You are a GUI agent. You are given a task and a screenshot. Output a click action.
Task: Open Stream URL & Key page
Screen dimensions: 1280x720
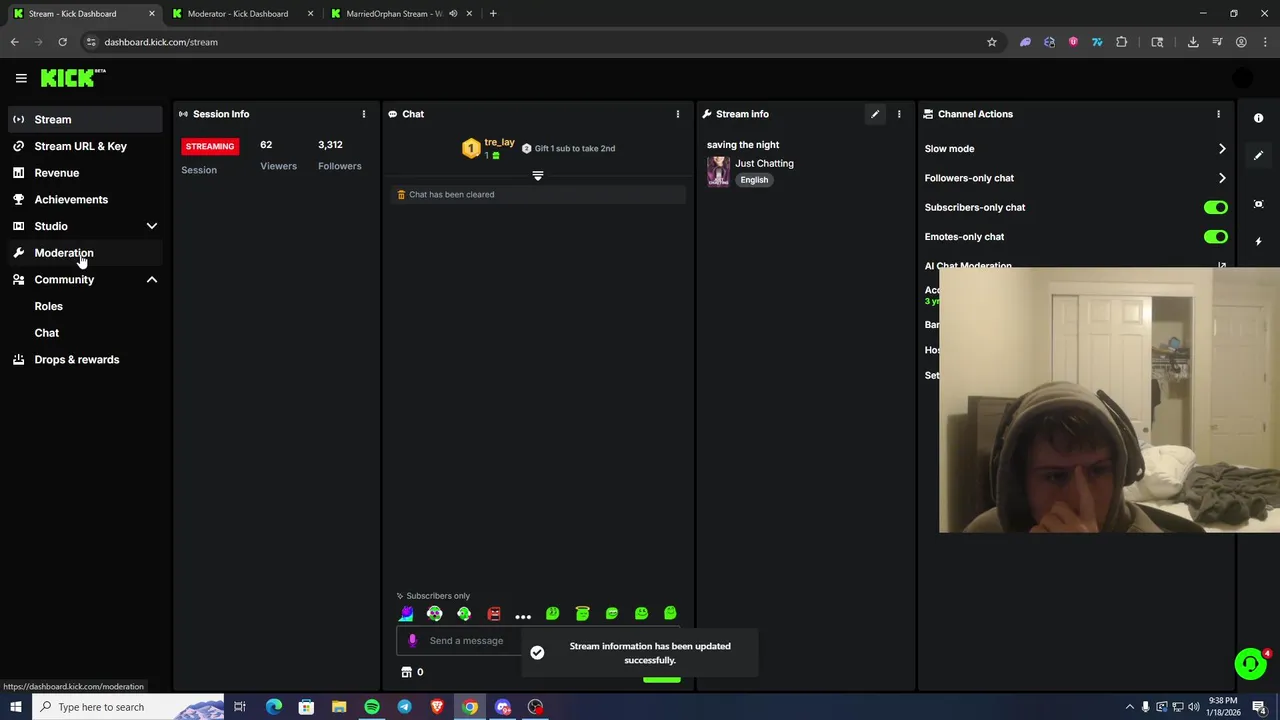[x=84, y=146]
